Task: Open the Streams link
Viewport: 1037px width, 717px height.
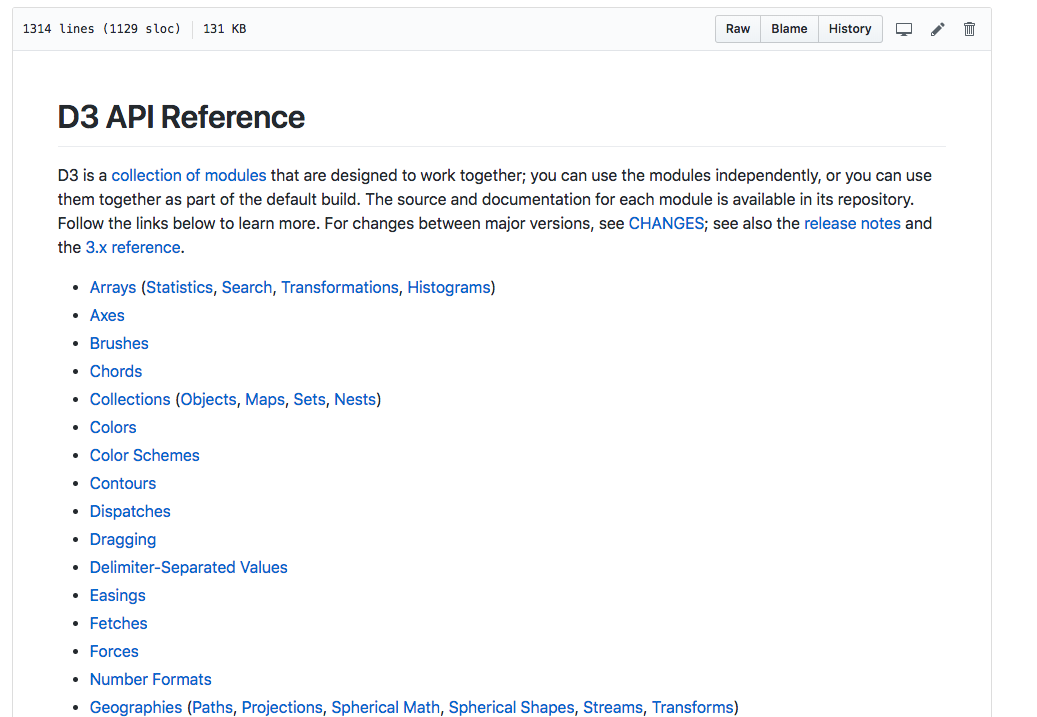Action: [612, 707]
